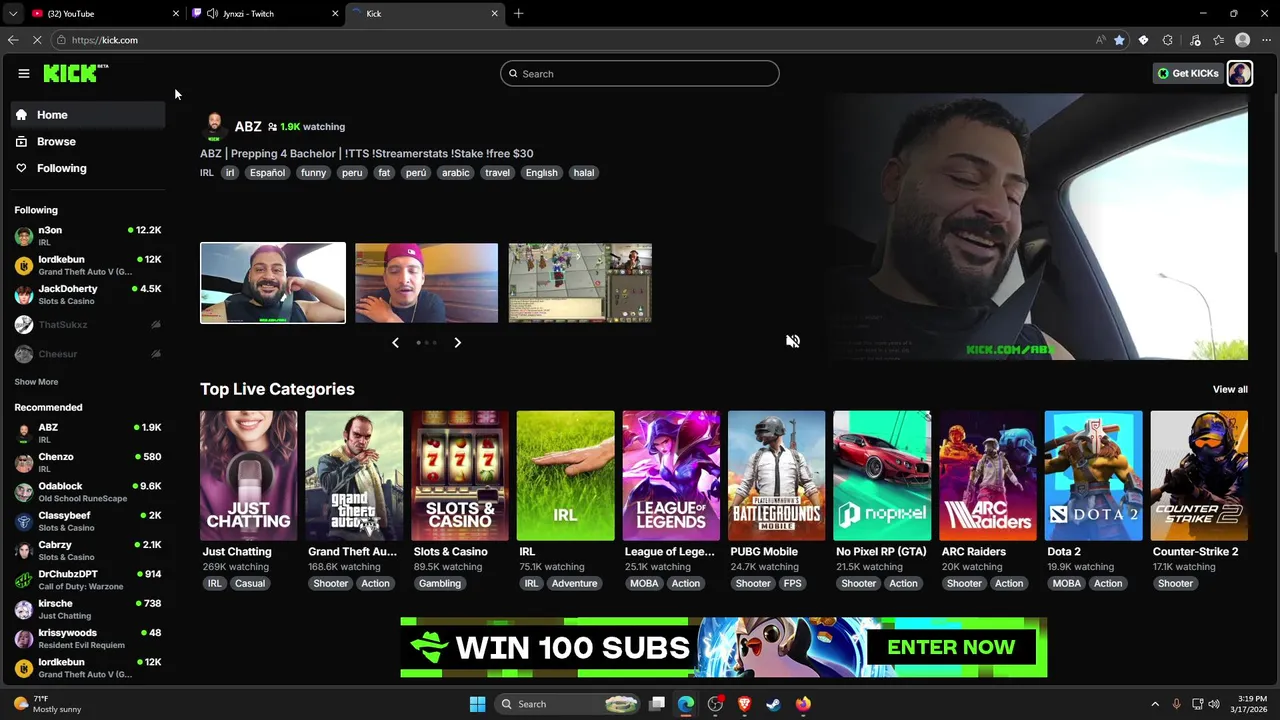Open the Just Chatting category card
This screenshot has width=1280, height=720.
tap(249, 476)
